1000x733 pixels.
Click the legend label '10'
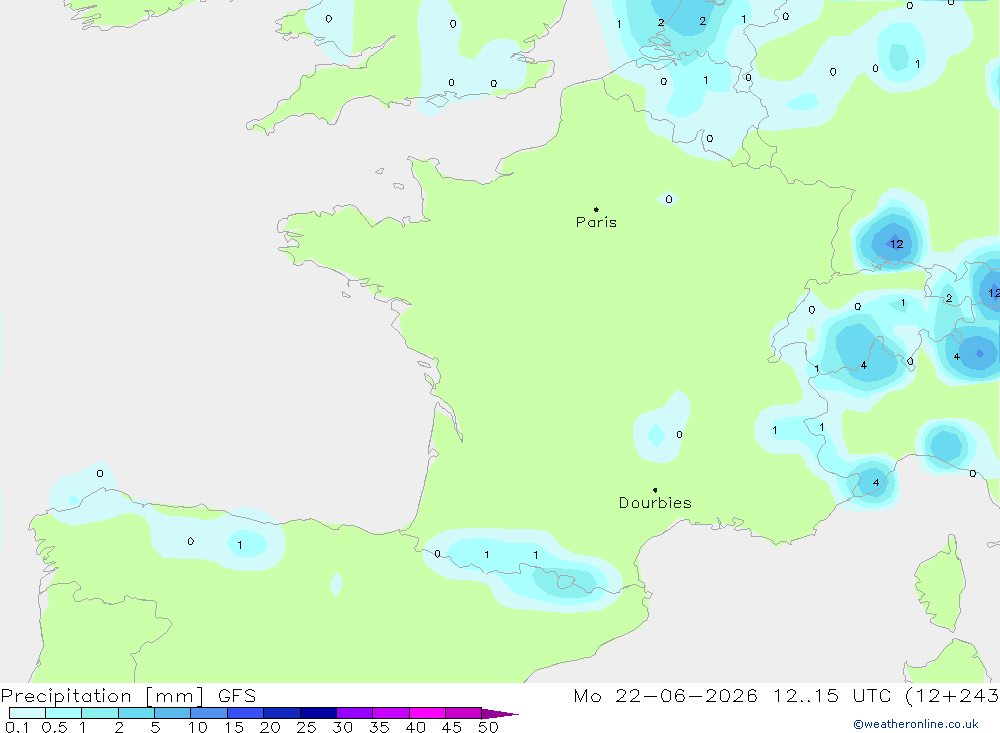point(198,727)
